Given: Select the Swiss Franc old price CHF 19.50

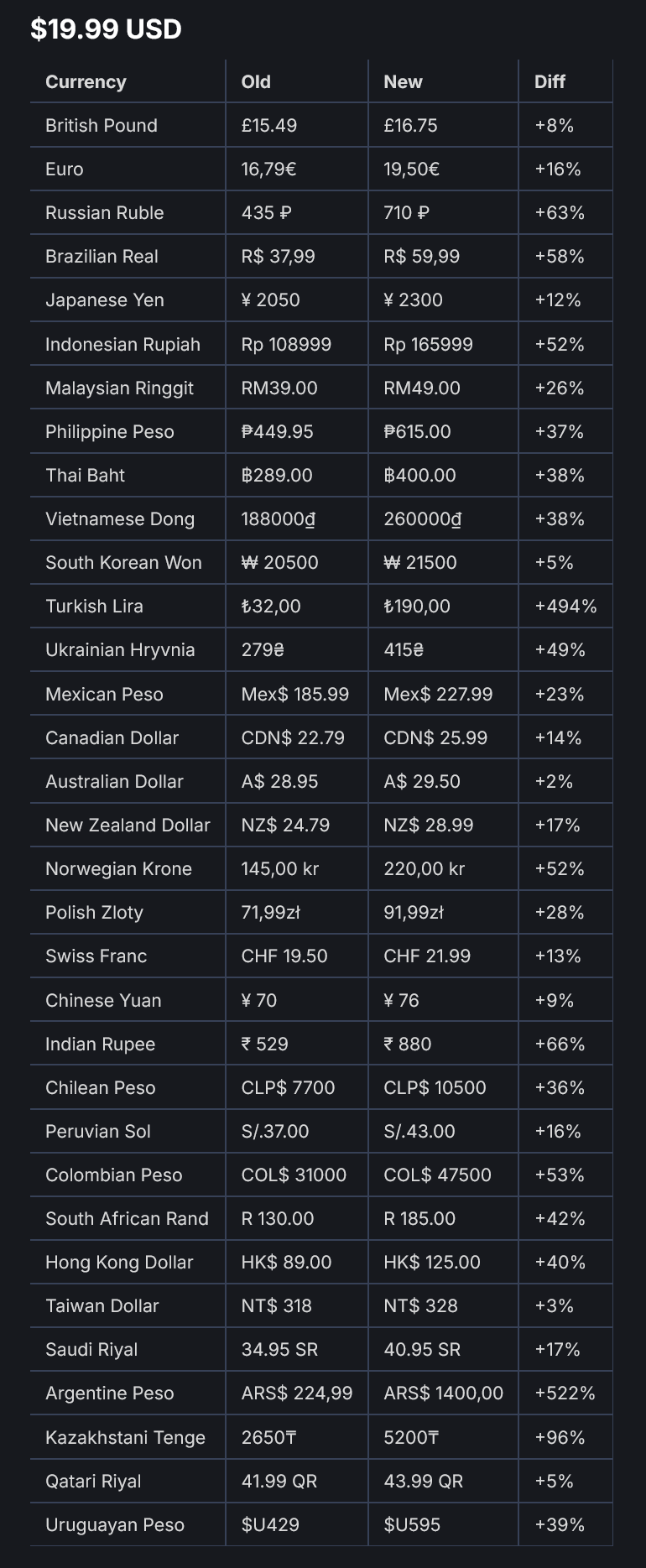Looking at the screenshot, I should tap(284, 956).
